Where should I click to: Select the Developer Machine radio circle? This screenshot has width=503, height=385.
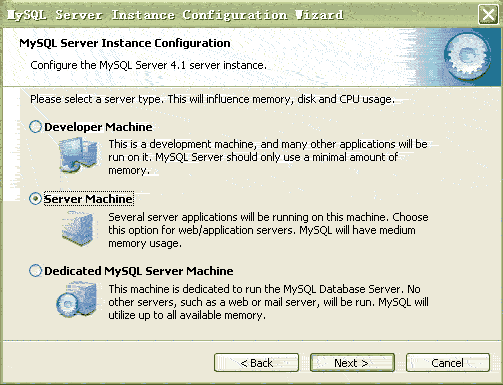[36, 127]
